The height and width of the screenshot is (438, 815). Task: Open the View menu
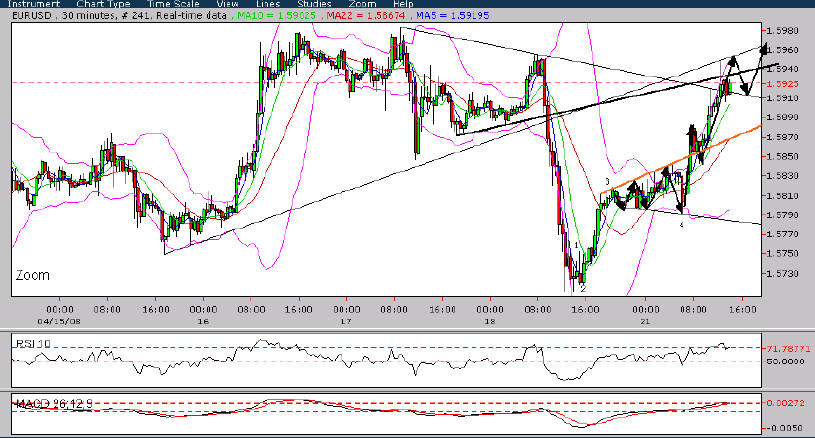(227, 4)
